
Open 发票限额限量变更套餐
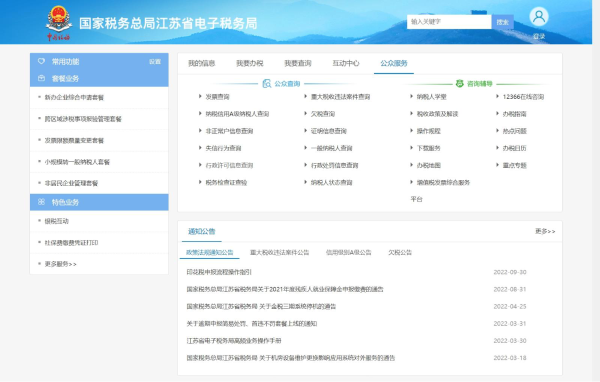(74, 140)
